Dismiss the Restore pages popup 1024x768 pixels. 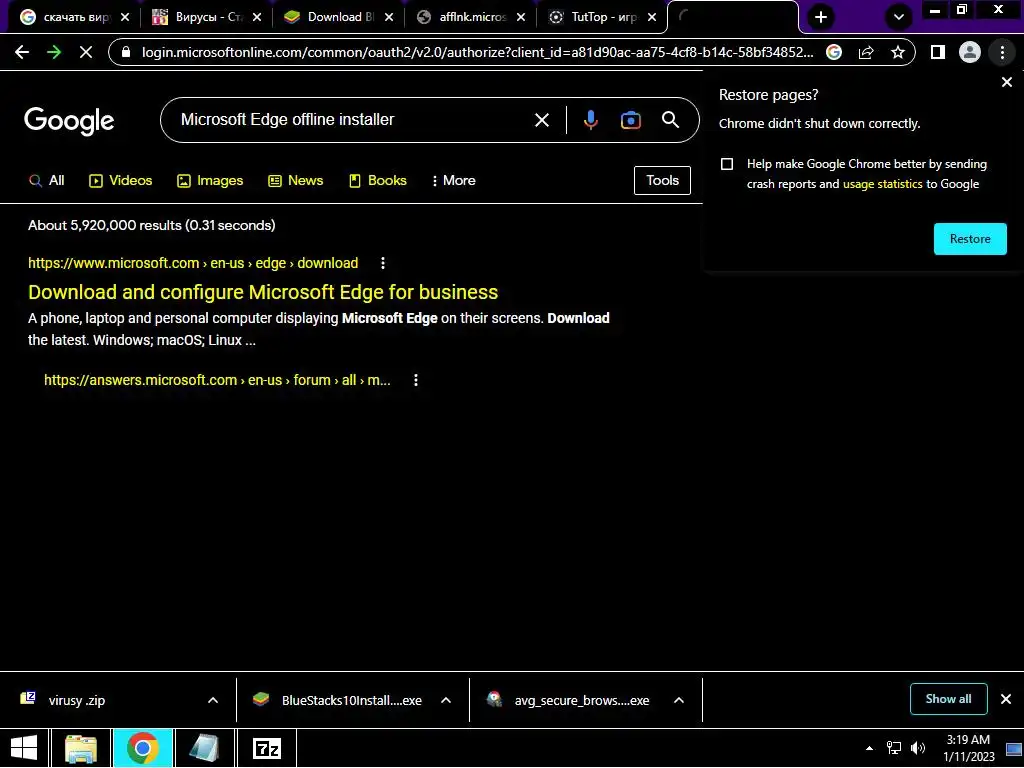click(1006, 82)
